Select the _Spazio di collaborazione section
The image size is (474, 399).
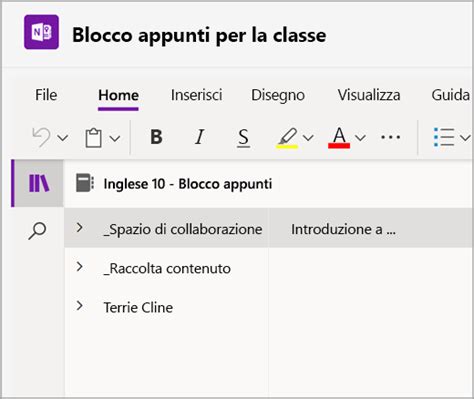click(x=183, y=229)
